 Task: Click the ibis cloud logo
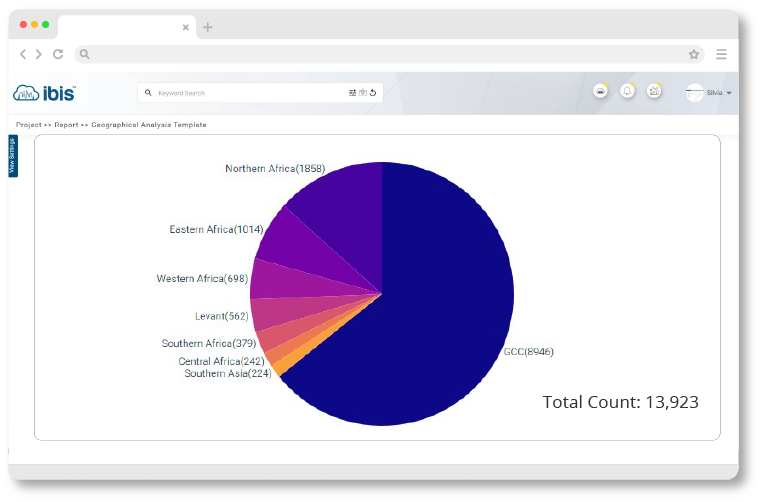44,93
